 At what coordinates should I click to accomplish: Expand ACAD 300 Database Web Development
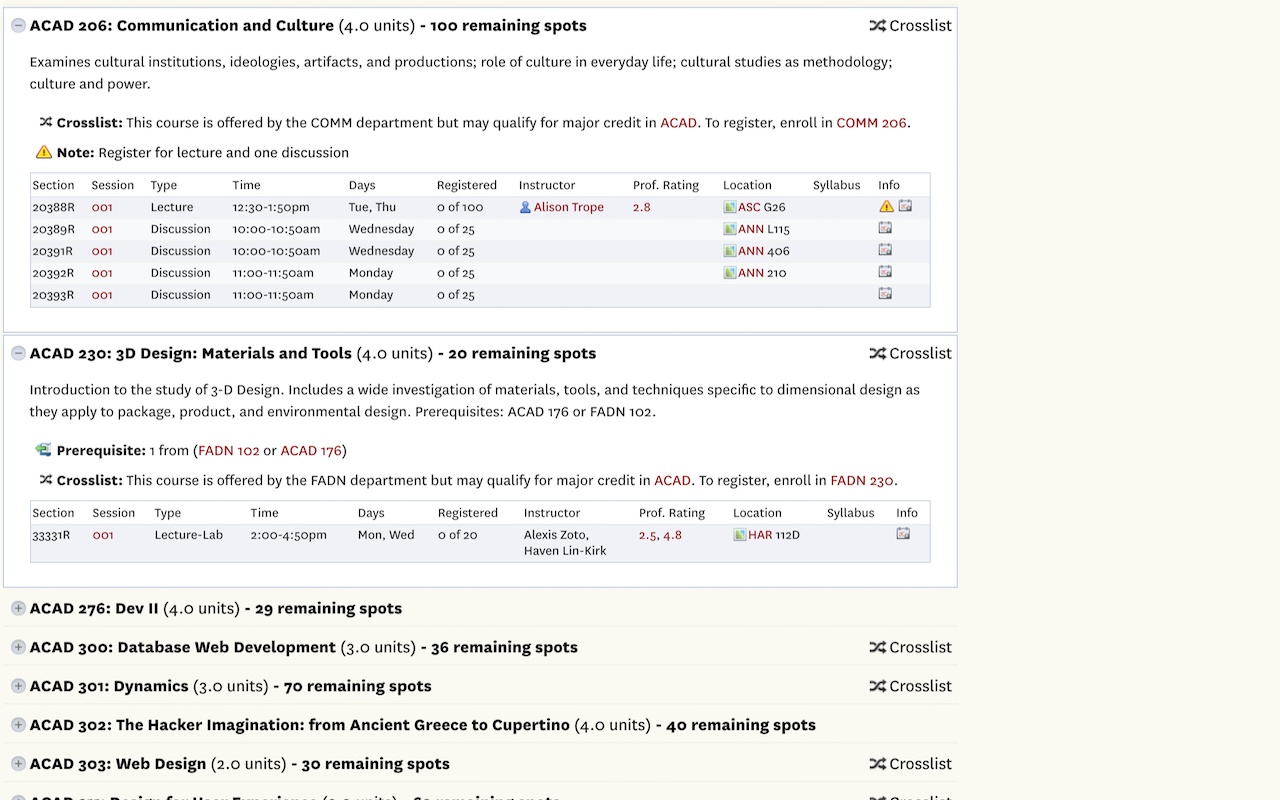[x=18, y=648]
